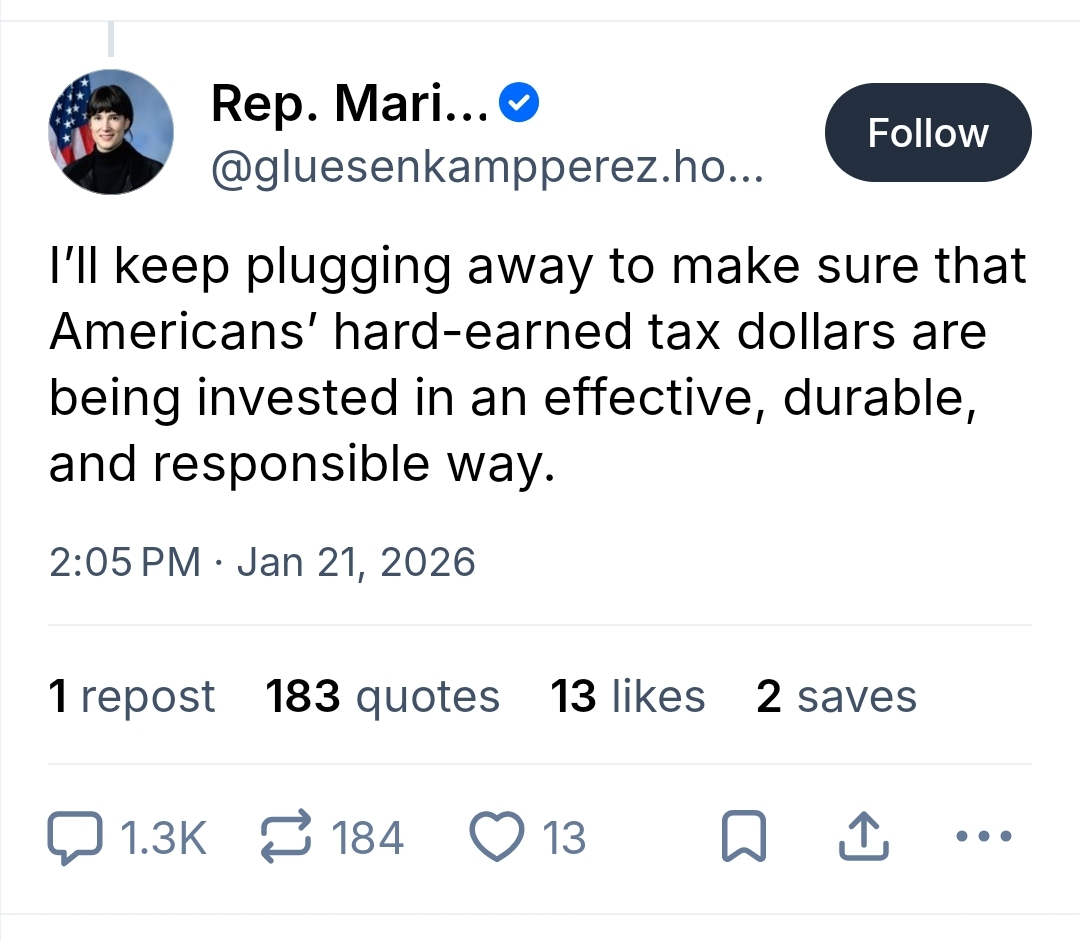View the 2 saves count
The image size is (1080, 941).
pyautogui.click(x=836, y=697)
